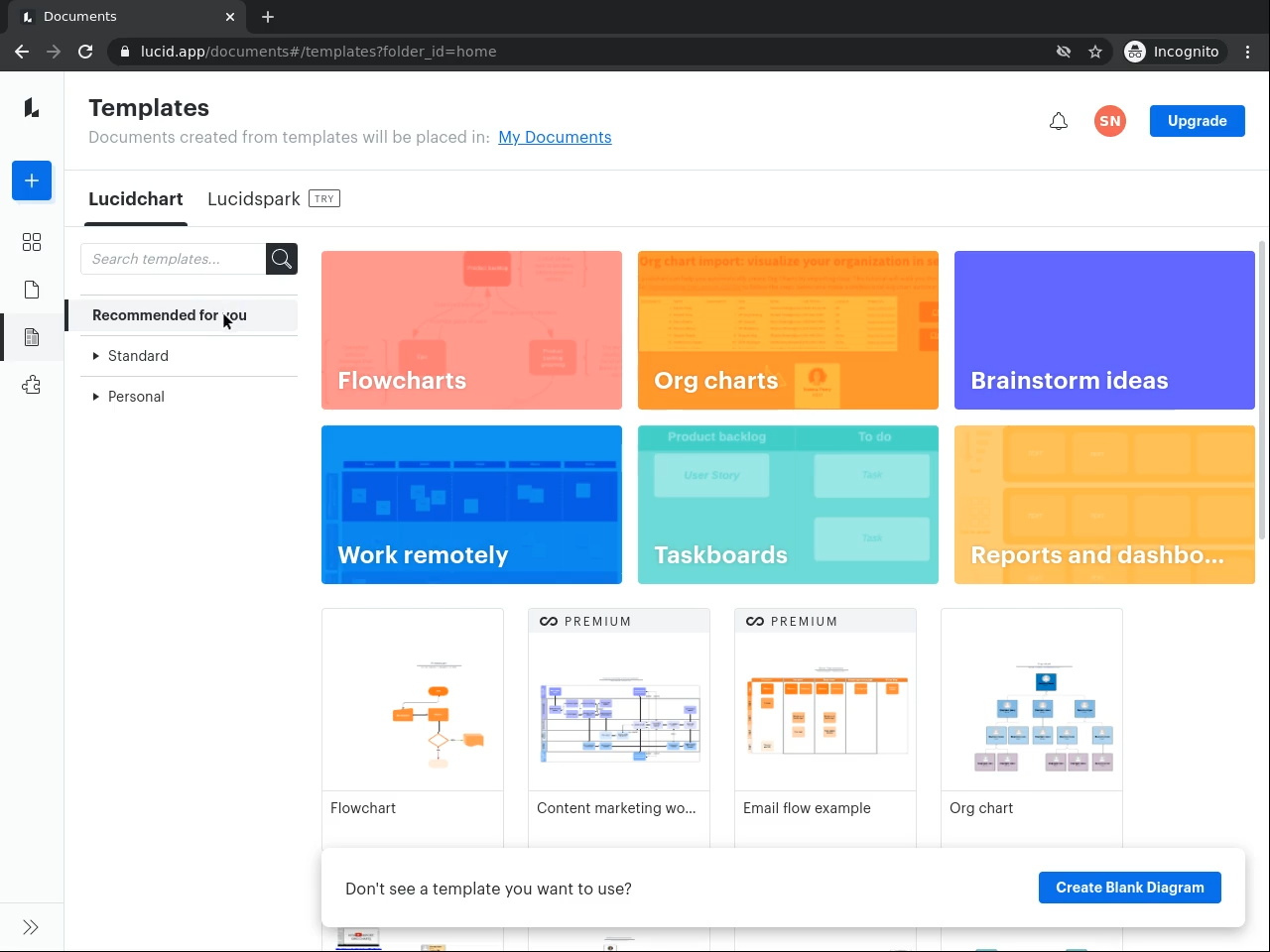Open the SN user avatar menu

click(x=1110, y=121)
